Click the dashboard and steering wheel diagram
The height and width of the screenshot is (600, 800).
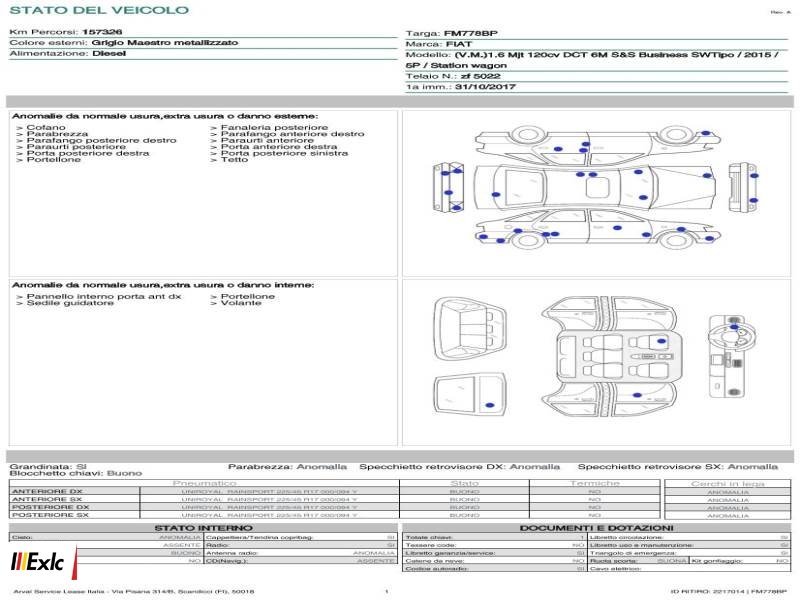click(732, 356)
